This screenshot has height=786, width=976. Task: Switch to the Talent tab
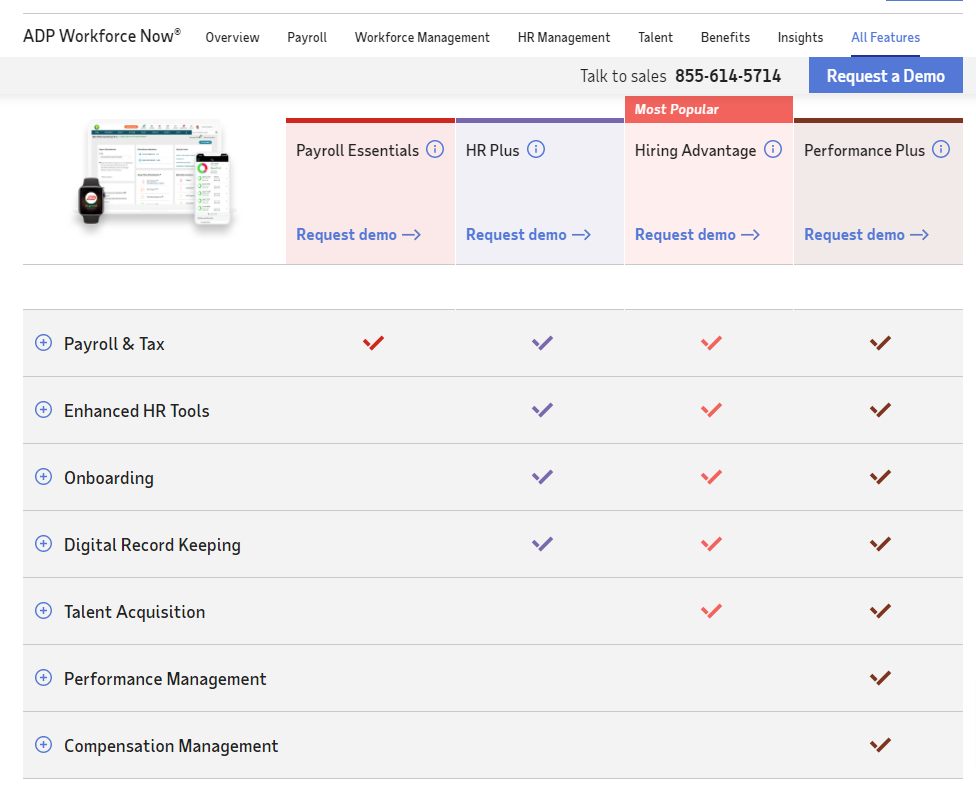655,37
